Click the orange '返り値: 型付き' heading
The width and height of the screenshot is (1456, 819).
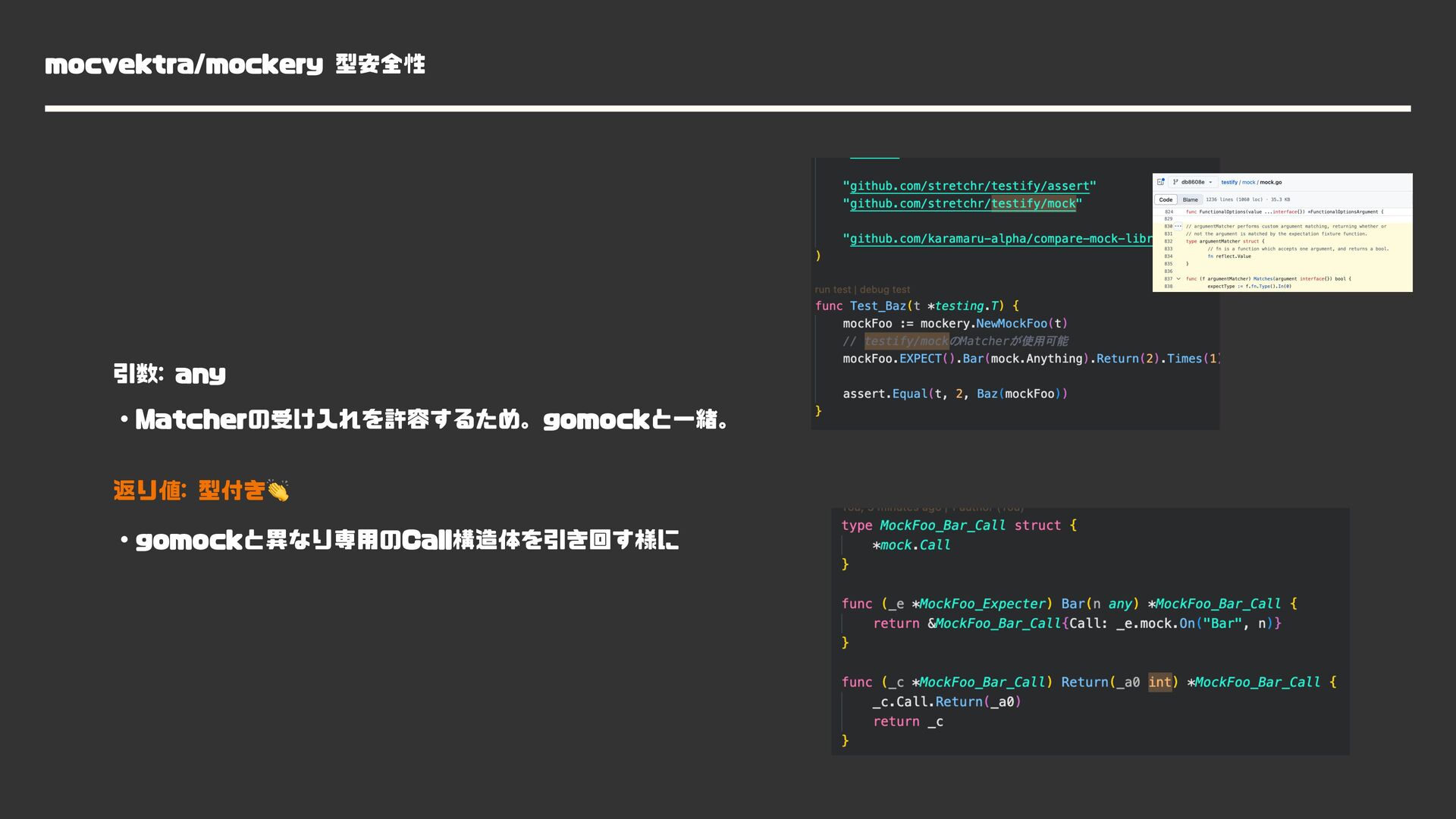pyautogui.click(x=189, y=490)
